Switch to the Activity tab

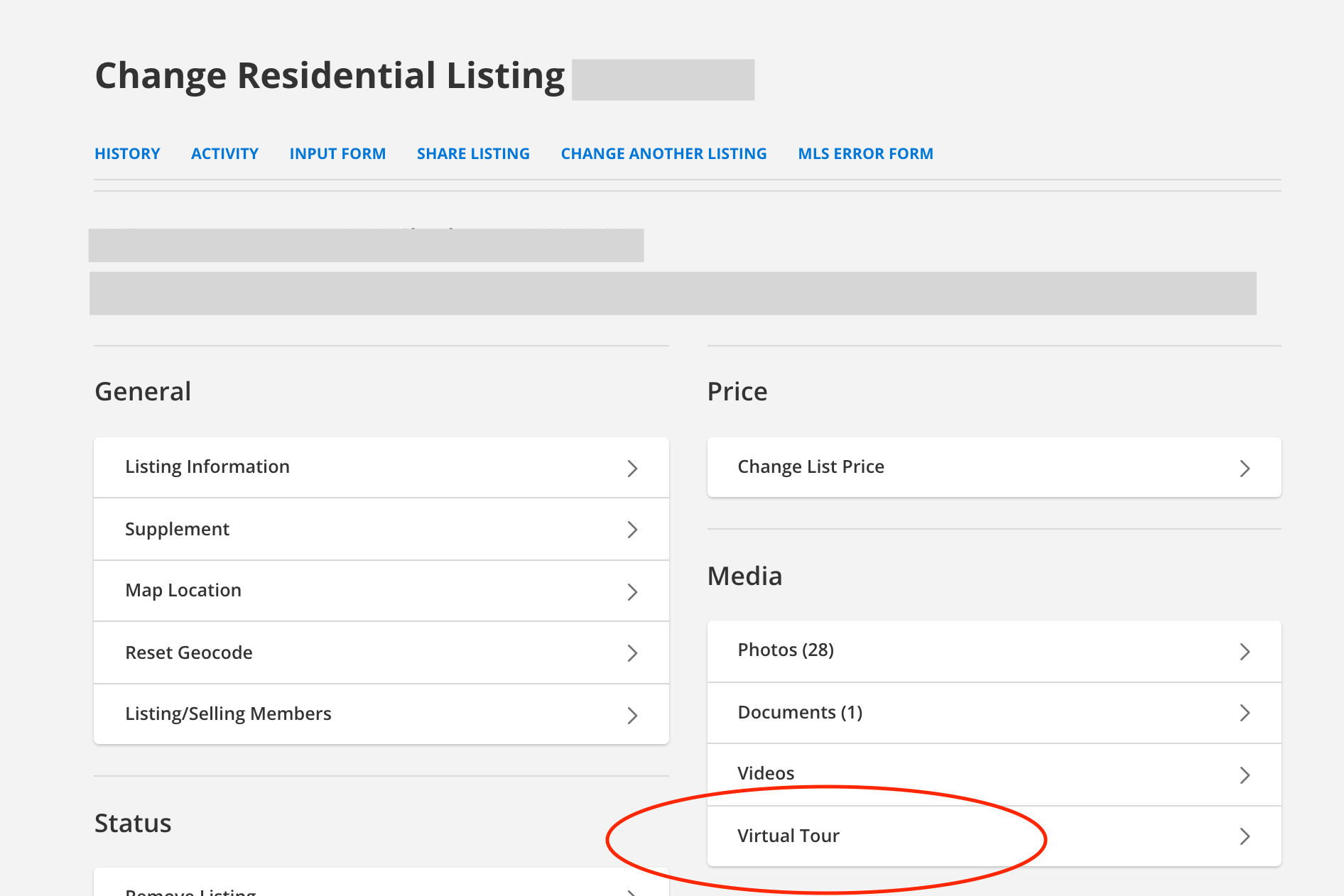click(x=224, y=153)
